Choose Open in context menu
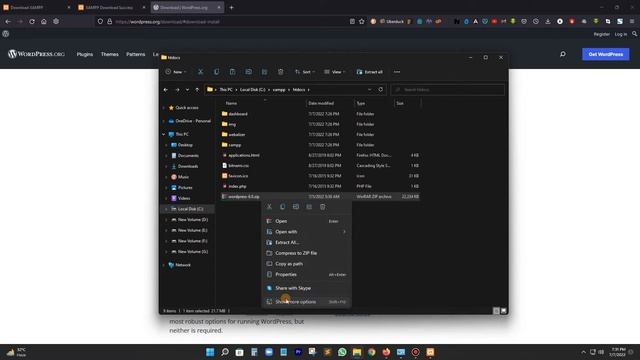Viewport: 640px width, 360px height. click(x=306, y=221)
